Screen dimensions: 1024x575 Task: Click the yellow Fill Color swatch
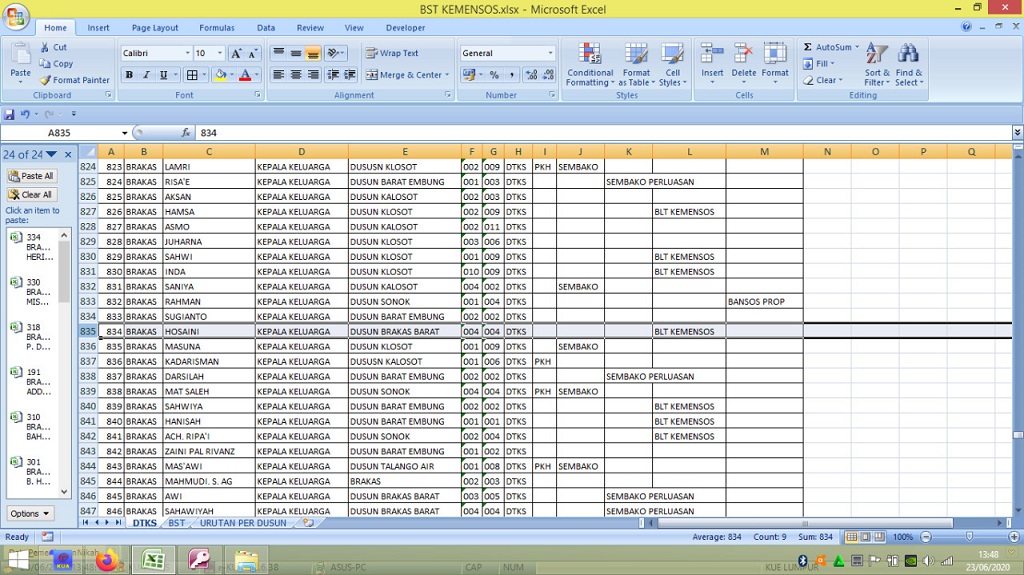tap(220, 75)
